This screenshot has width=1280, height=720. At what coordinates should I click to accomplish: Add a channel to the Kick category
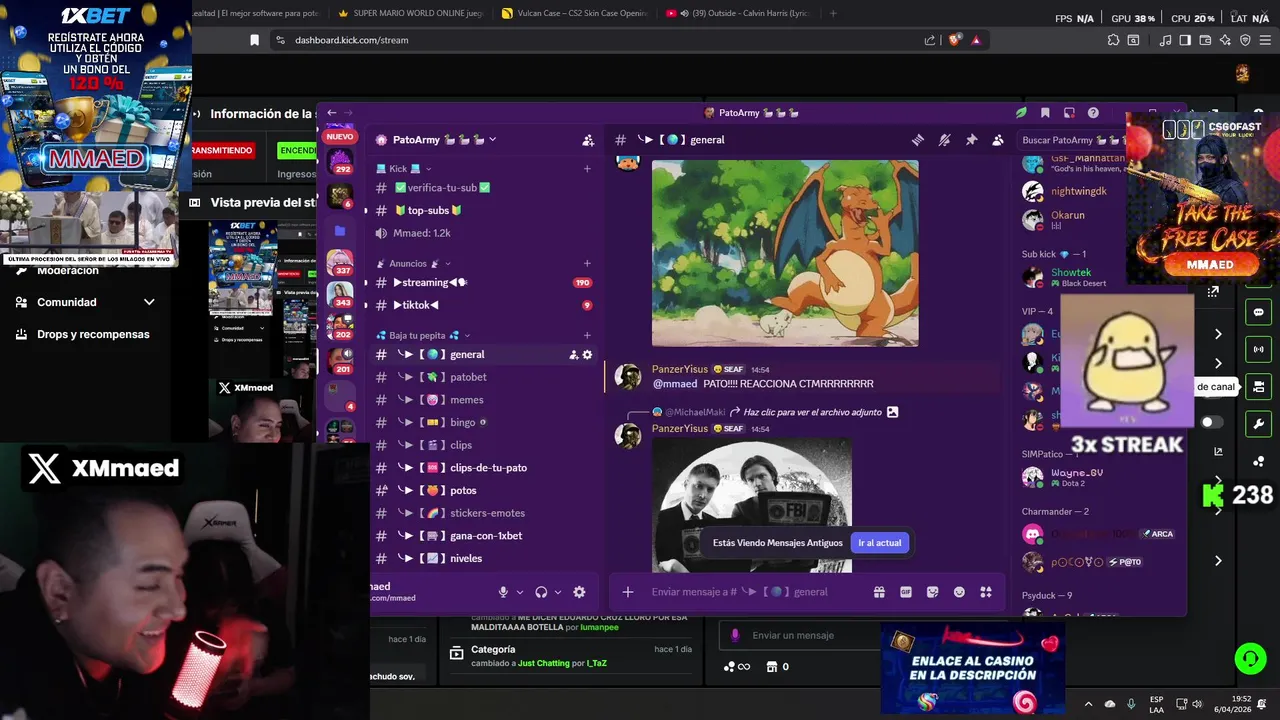click(587, 169)
